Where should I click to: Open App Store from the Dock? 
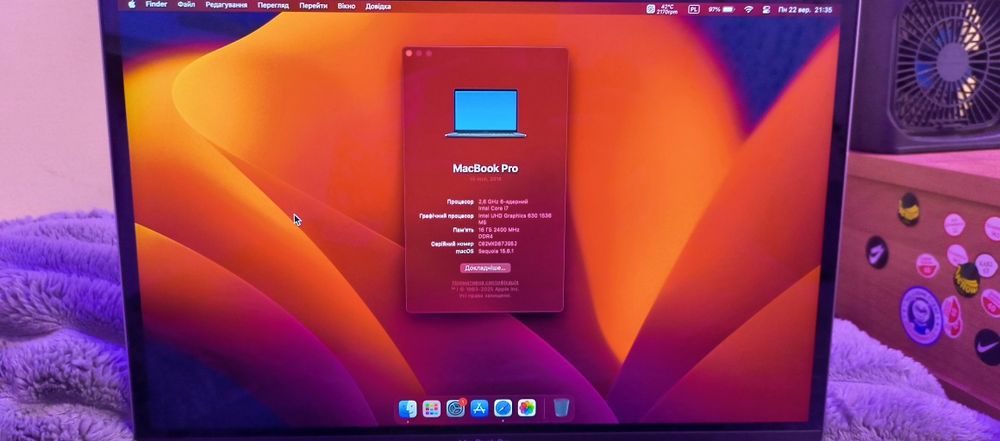click(480, 408)
